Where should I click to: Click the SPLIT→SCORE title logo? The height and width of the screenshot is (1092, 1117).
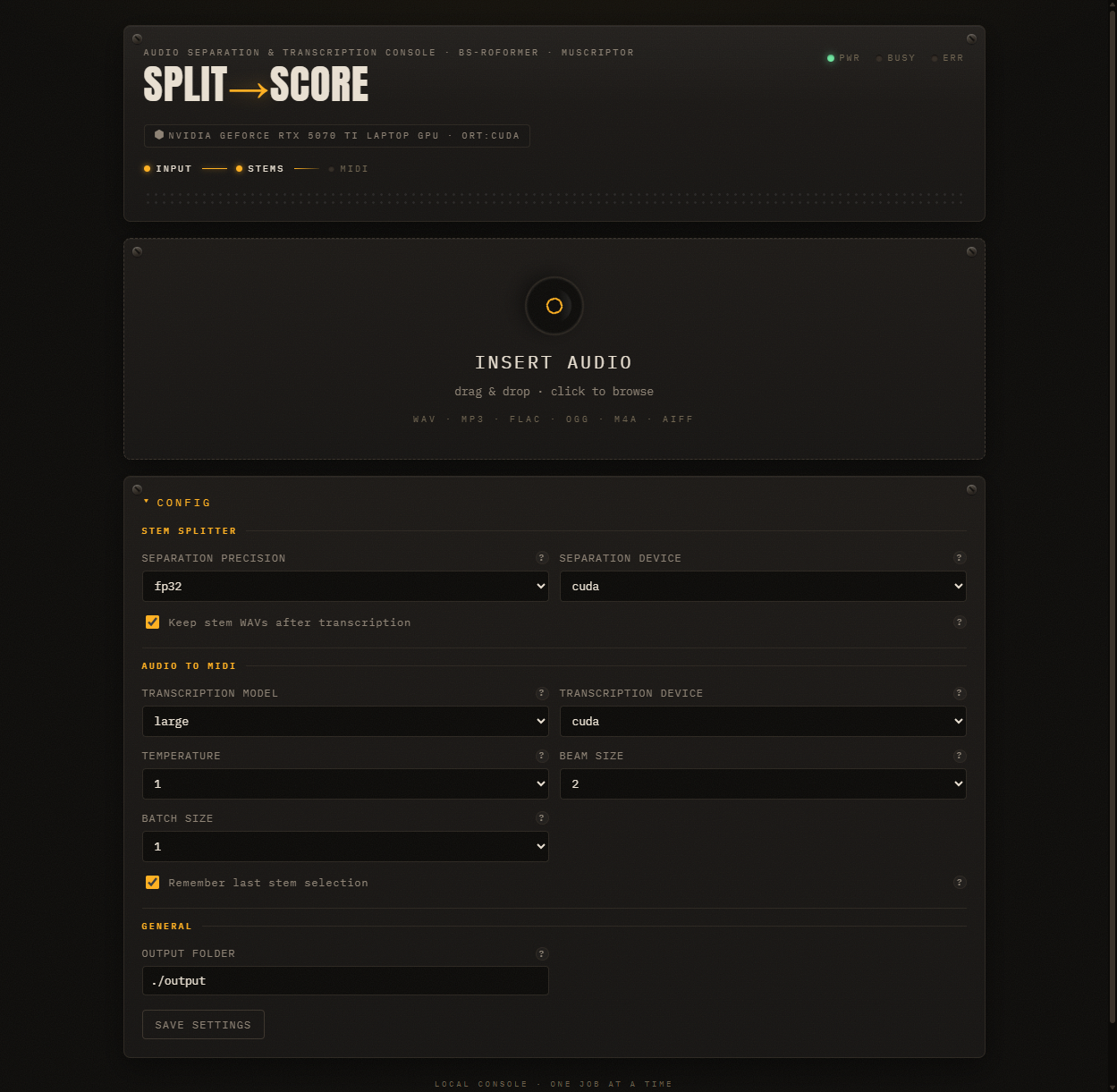click(256, 85)
